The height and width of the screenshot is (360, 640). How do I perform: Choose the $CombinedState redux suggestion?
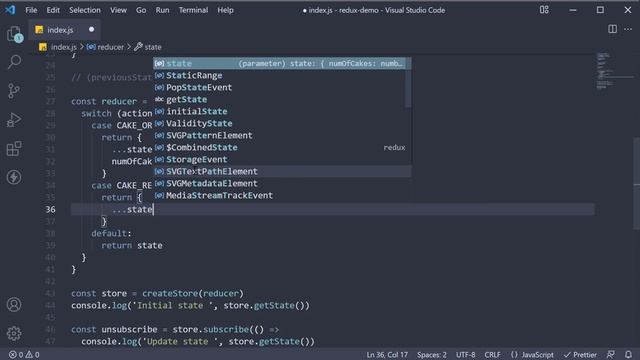point(282,147)
